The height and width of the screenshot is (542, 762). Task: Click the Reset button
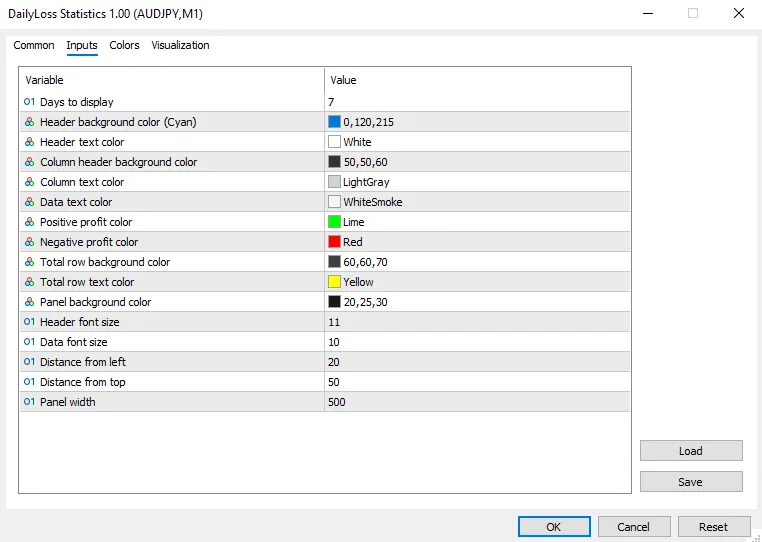[713, 527]
